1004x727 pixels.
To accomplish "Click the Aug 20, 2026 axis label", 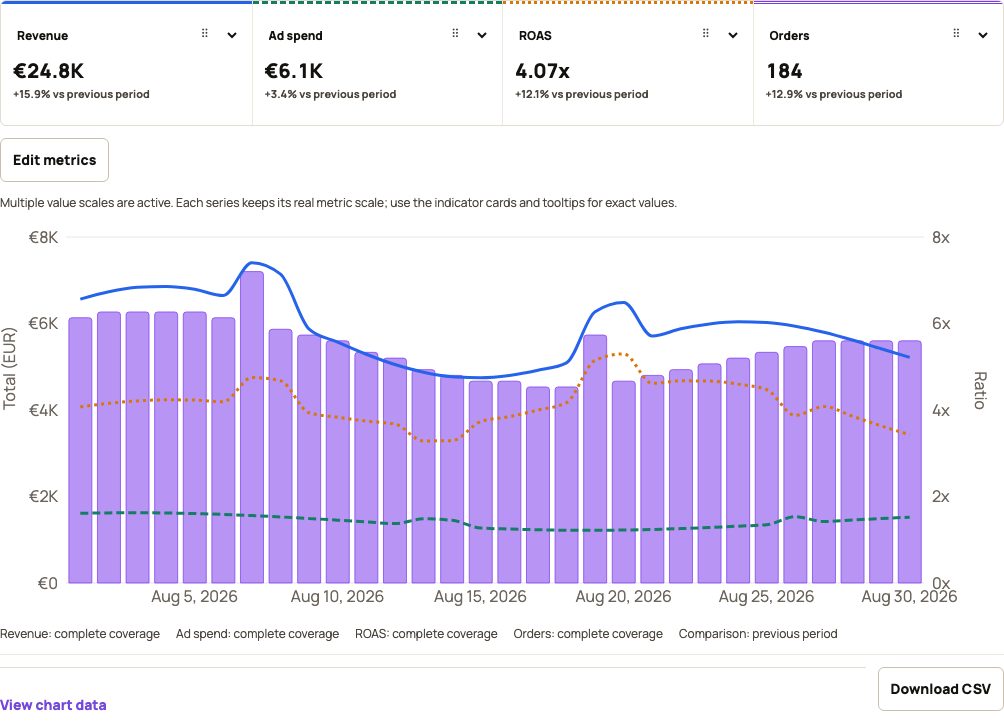I will [623, 596].
